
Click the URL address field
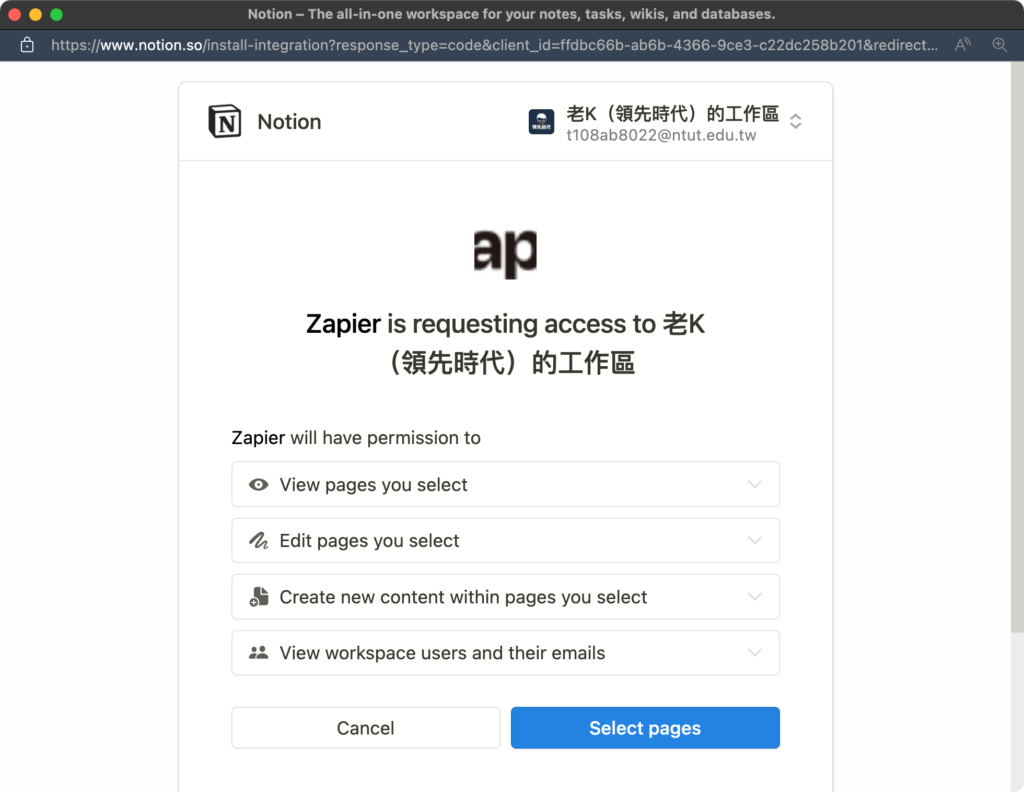click(x=494, y=45)
